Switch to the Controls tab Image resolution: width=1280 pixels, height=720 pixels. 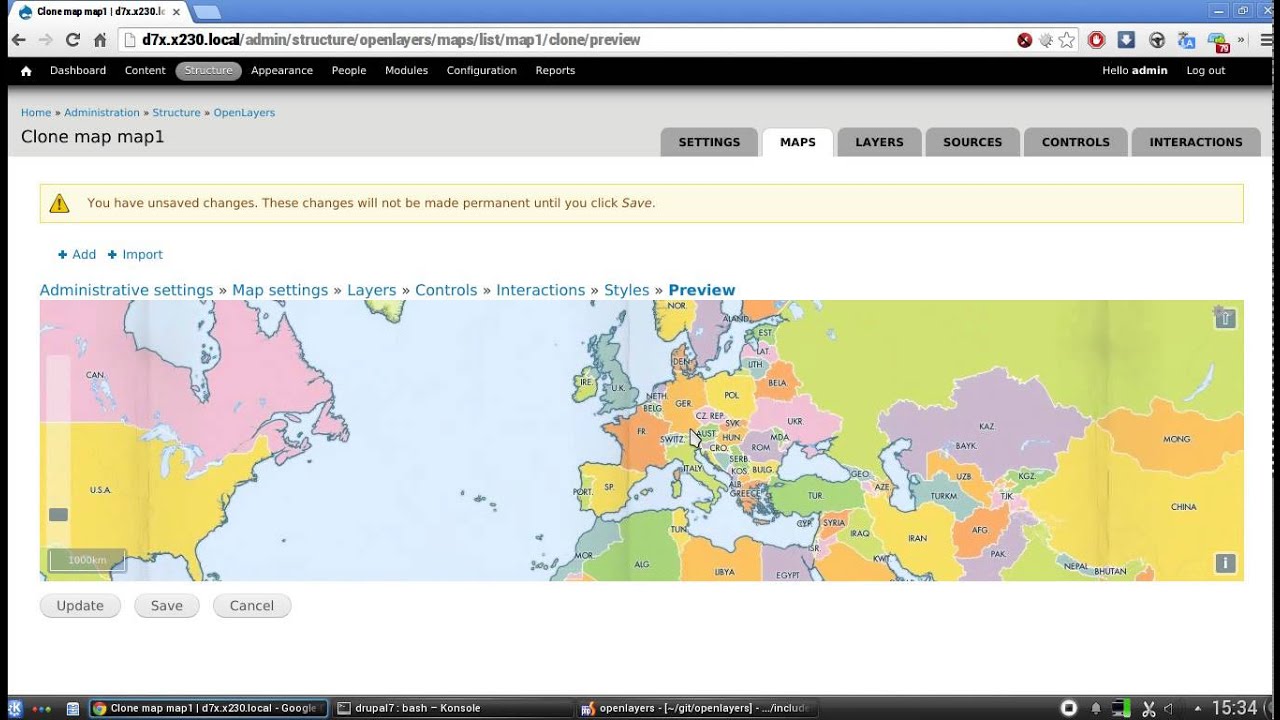[x=1075, y=142]
